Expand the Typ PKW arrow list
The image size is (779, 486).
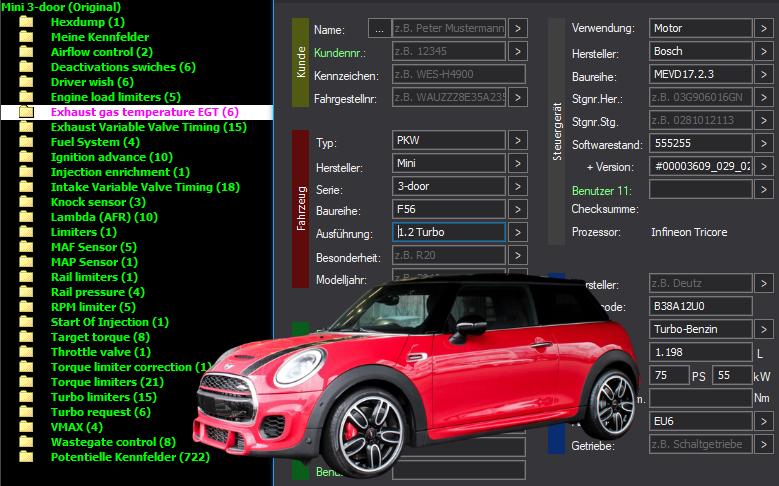click(518, 141)
